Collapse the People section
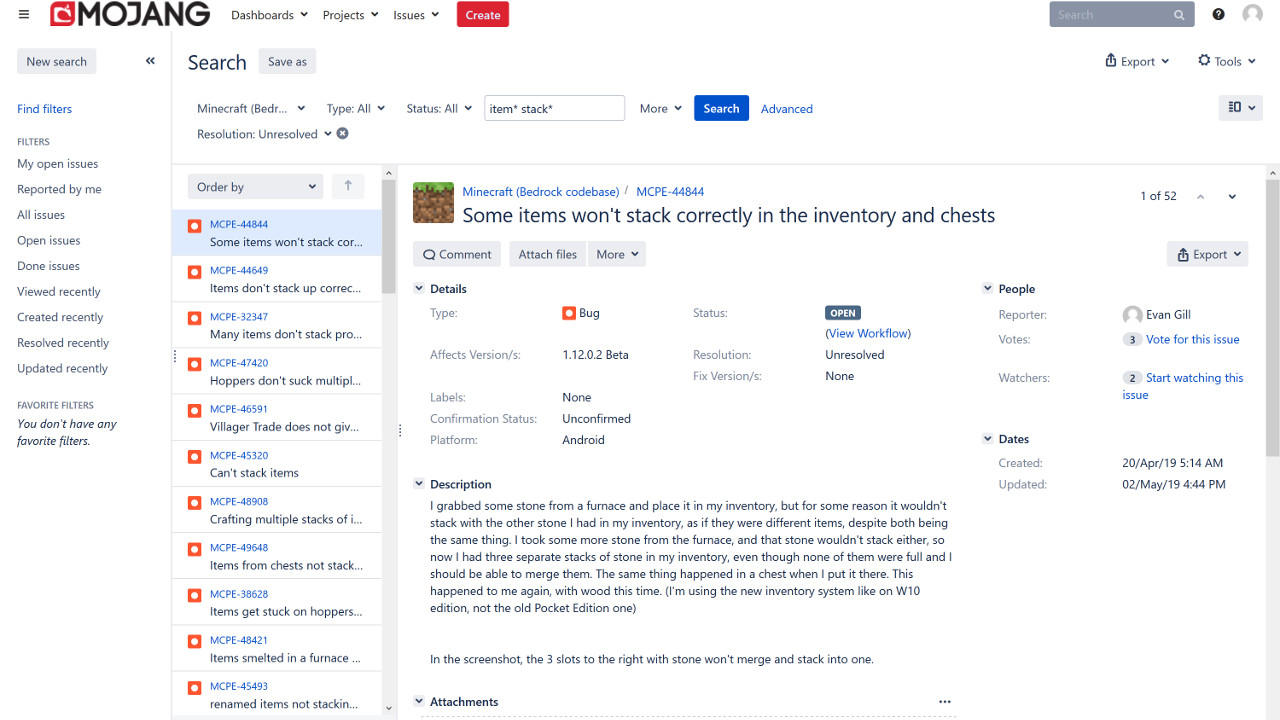 pos(987,289)
